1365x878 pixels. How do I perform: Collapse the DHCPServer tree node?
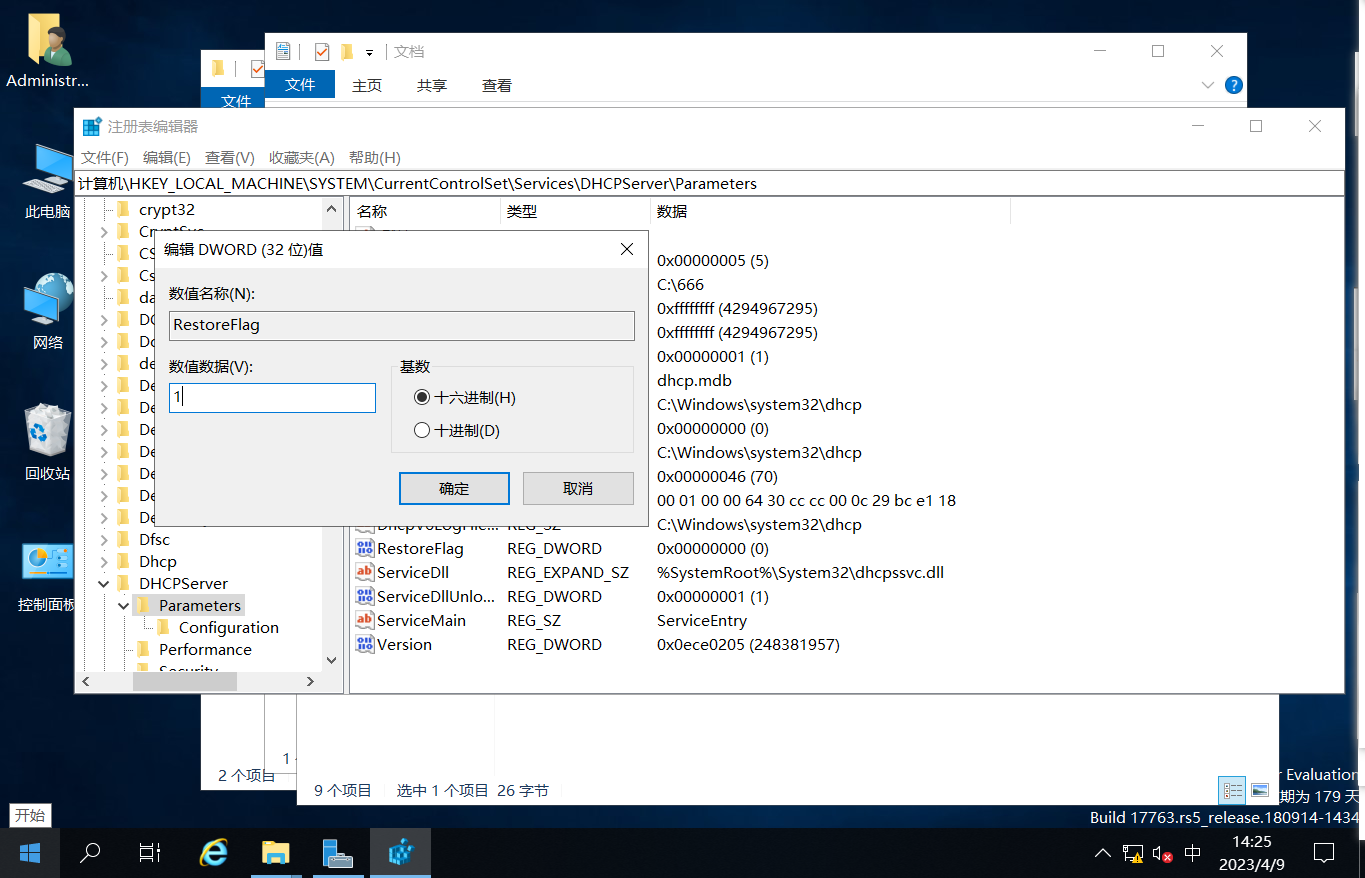[104, 584]
